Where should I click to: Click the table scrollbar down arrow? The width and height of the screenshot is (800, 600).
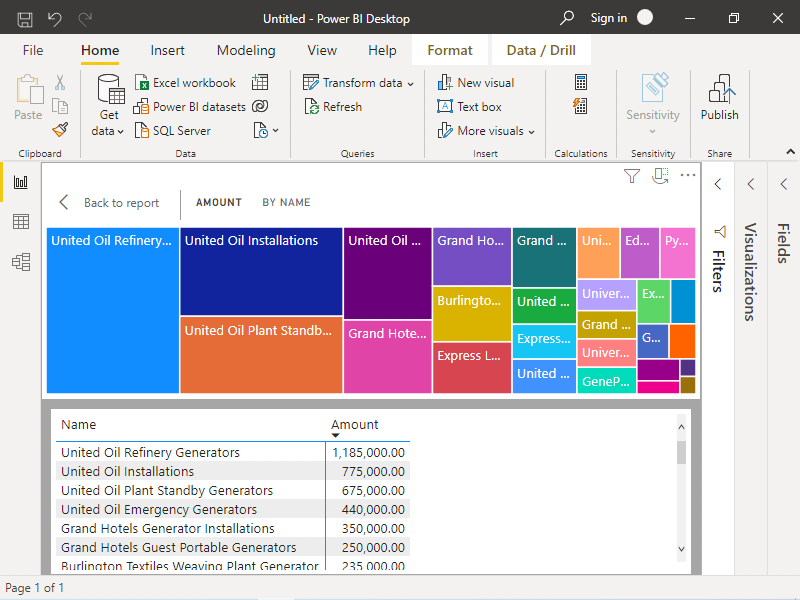tap(682, 549)
